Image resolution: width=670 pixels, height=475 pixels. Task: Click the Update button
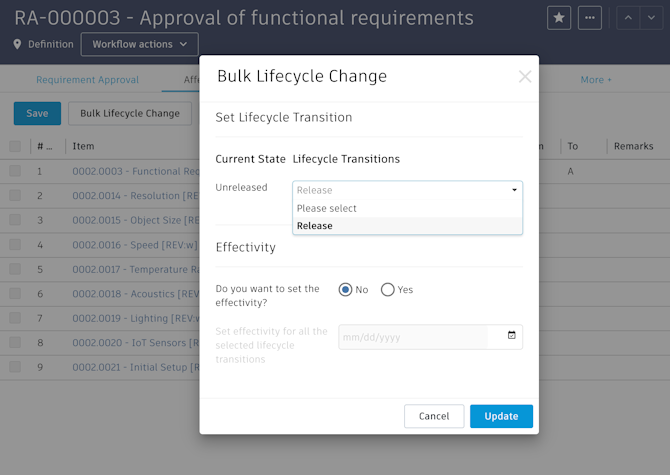click(x=501, y=416)
